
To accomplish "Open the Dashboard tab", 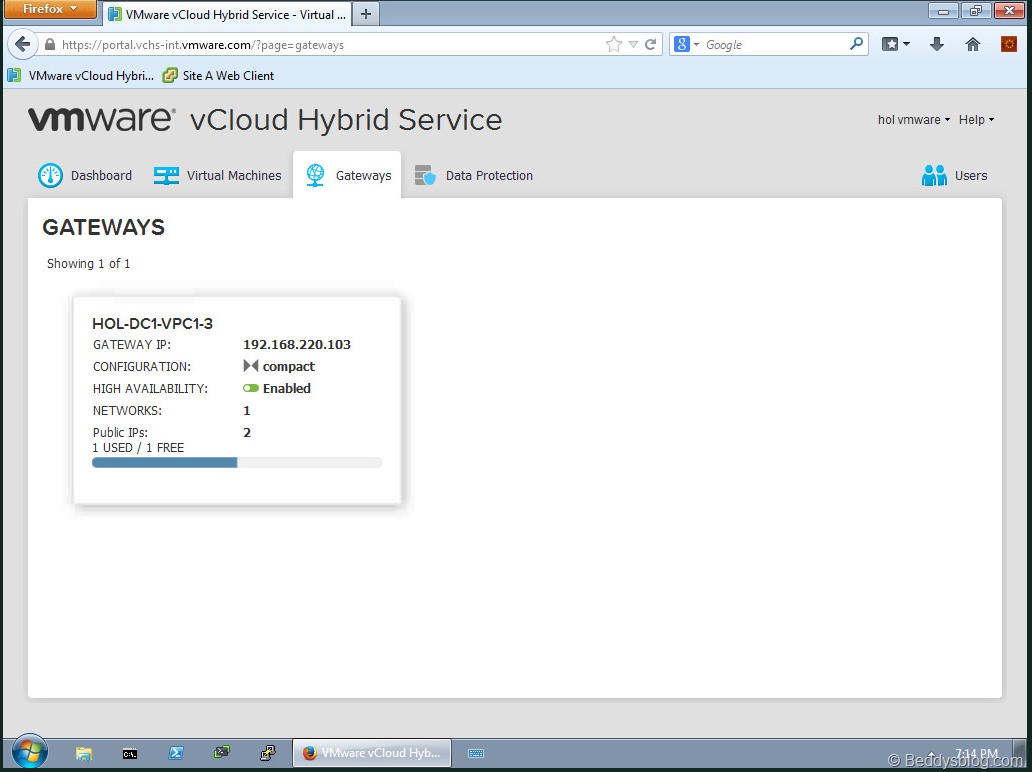I will point(85,175).
